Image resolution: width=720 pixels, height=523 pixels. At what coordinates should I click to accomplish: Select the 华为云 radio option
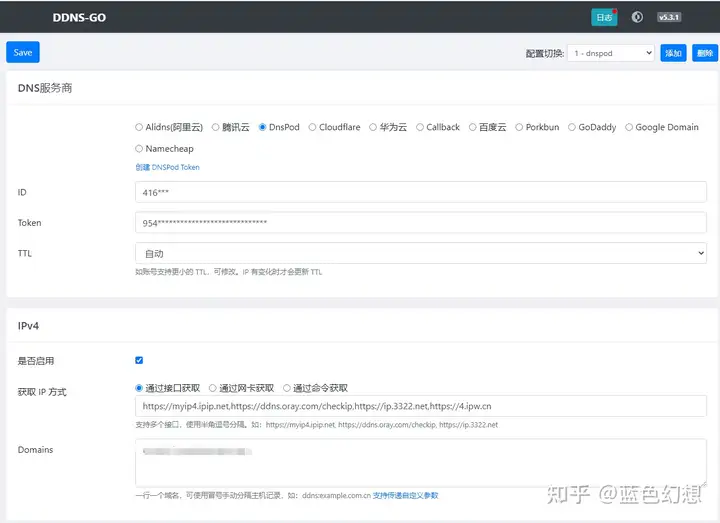tap(373, 127)
